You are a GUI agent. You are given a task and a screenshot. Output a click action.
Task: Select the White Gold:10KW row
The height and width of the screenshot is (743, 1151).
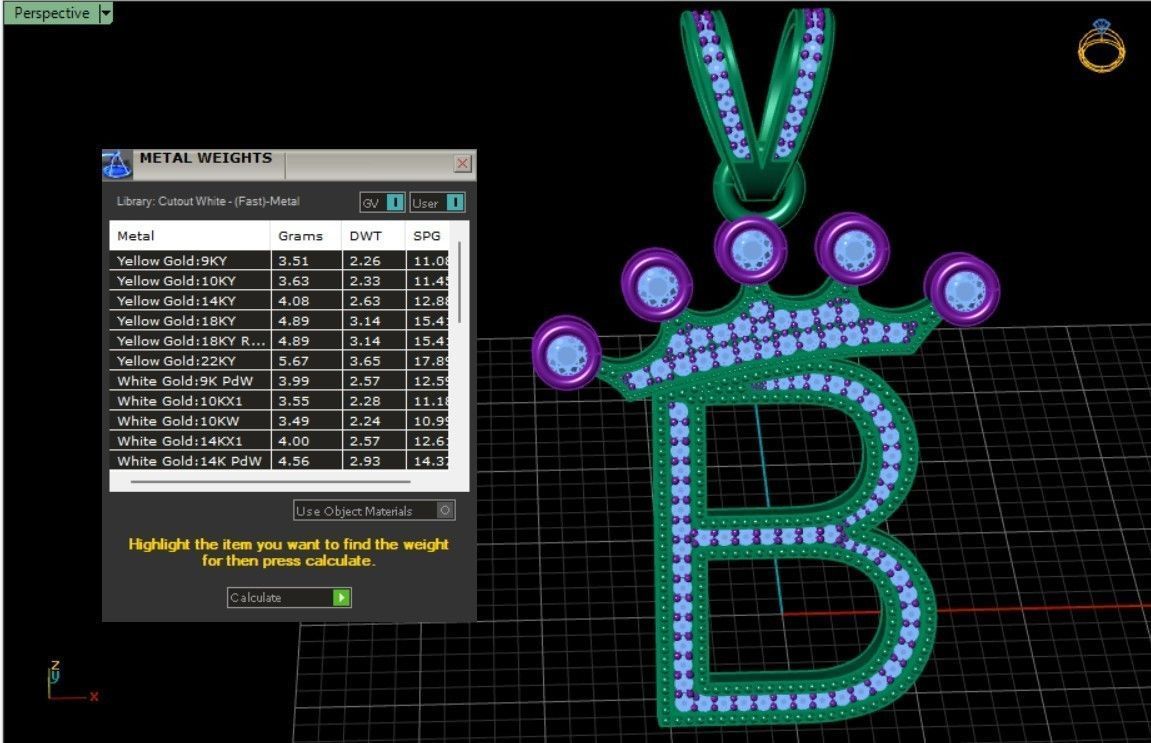click(279, 421)
